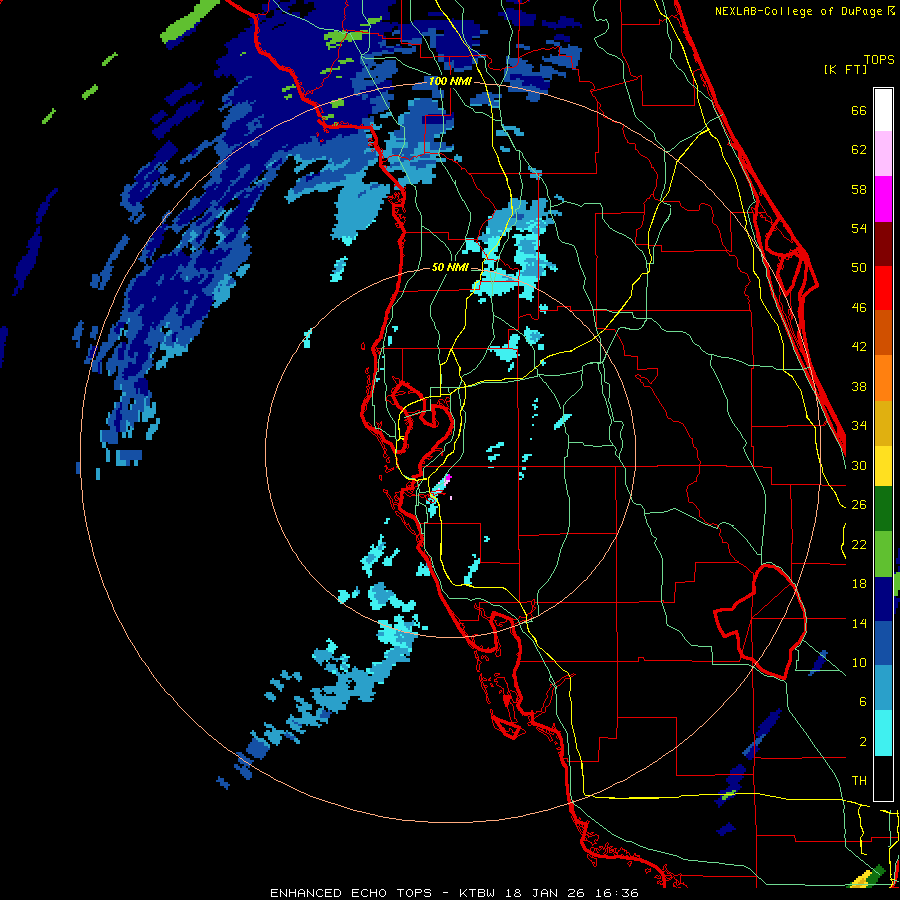This screenshot has width=900, height=900.
Task: Click the 50 NMI range ring label
Action: (449, 267)
